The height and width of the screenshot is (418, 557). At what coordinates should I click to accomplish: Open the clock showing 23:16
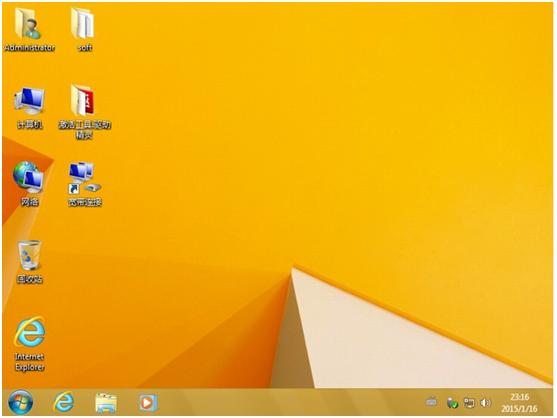(x=519, y=397)
